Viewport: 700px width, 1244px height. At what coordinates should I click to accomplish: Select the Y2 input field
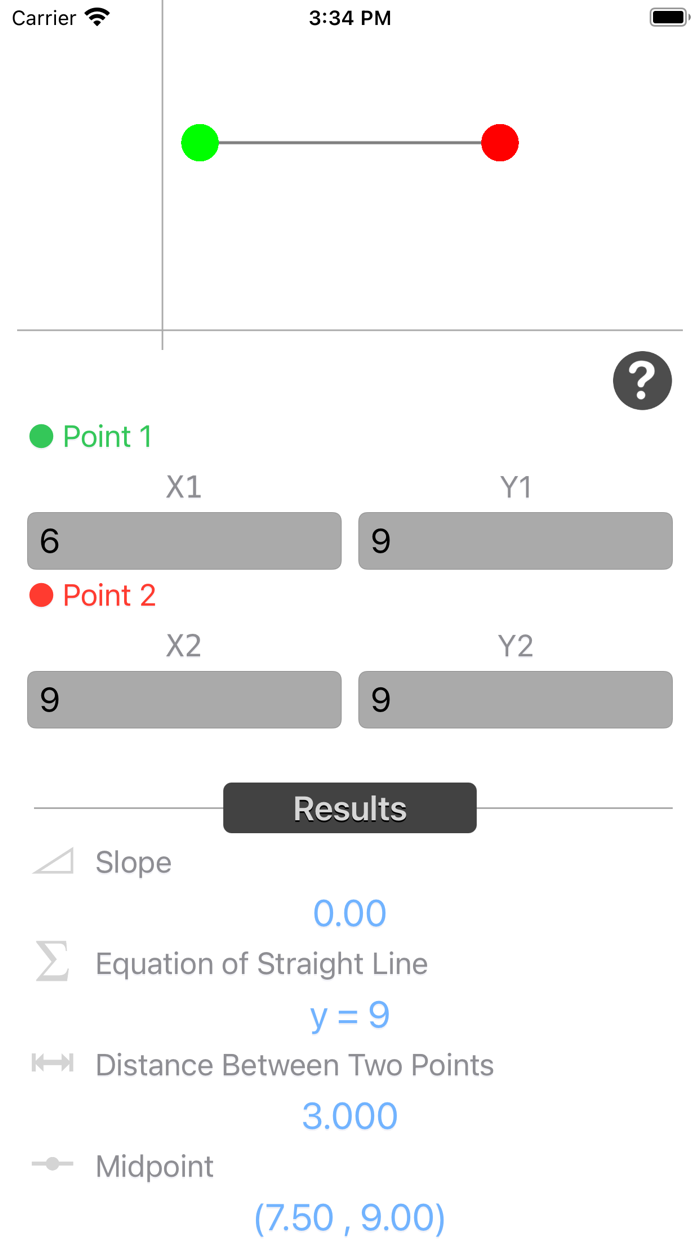coord(514,700)
